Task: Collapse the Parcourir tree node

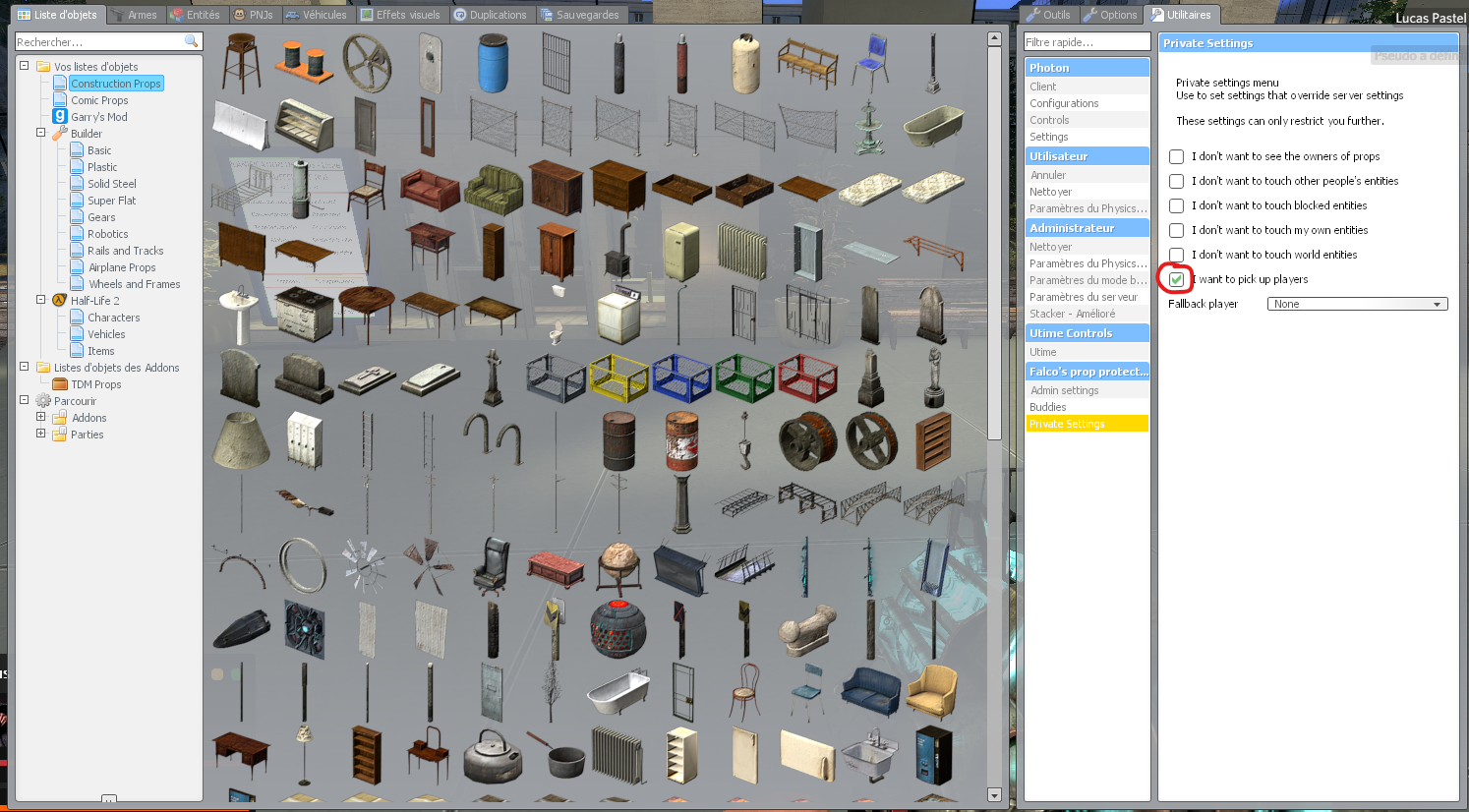Action: (25, 400)
